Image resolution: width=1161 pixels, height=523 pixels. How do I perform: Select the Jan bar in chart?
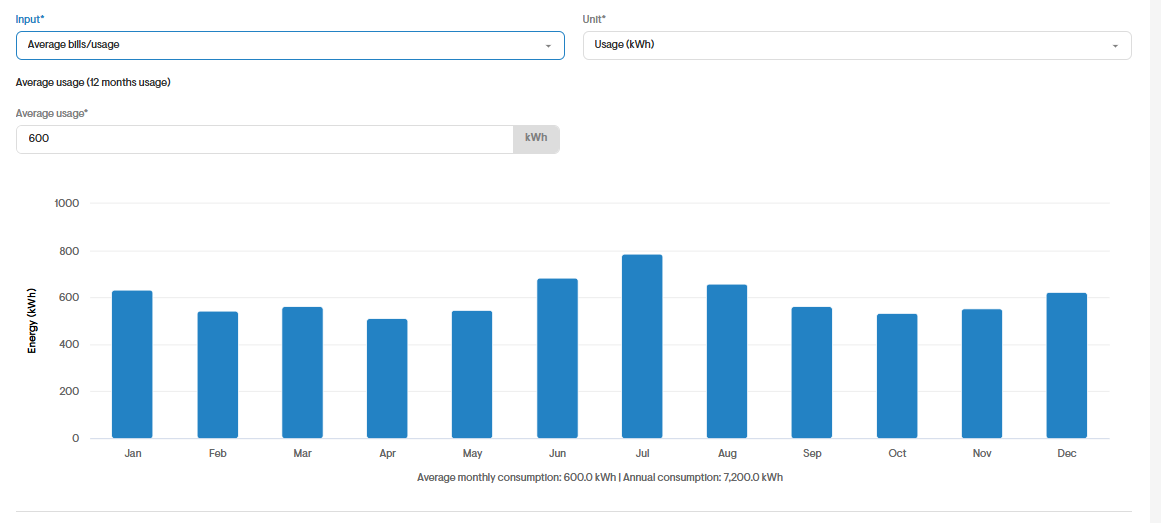pyautogui.click(x=133, y=364)
